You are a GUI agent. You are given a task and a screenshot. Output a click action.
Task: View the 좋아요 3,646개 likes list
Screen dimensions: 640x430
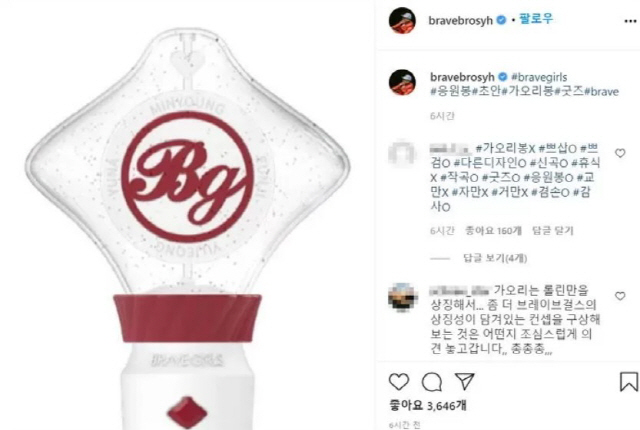[428, 406]
